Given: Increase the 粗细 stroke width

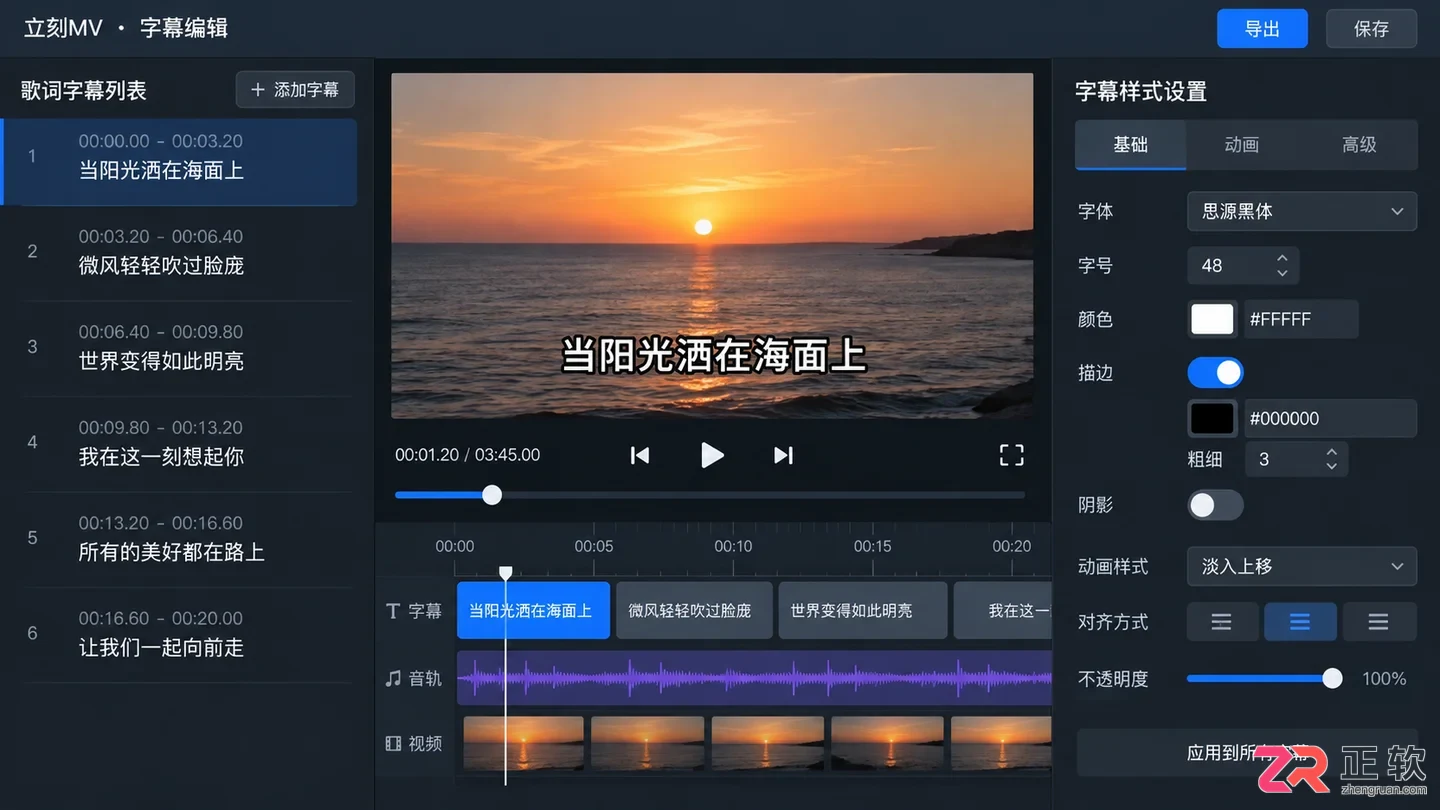Looking at the screenshot, I should 1332,453.
